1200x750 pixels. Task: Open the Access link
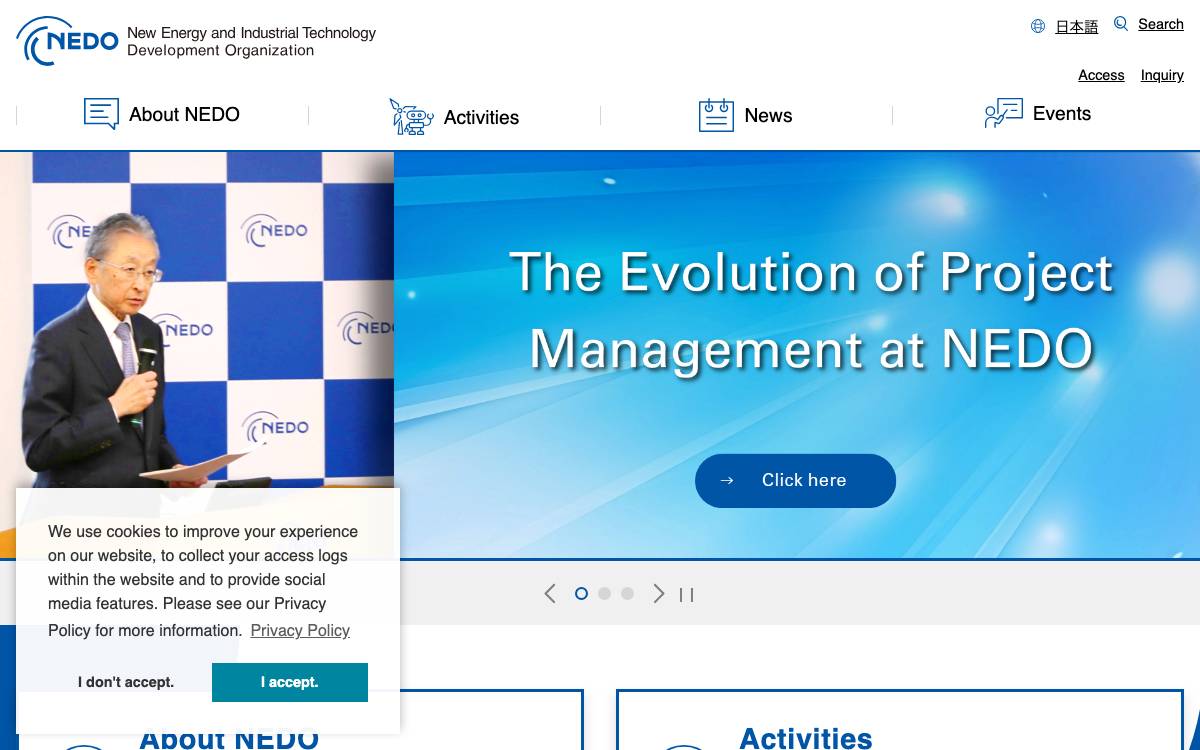(x=1101, y=75)
